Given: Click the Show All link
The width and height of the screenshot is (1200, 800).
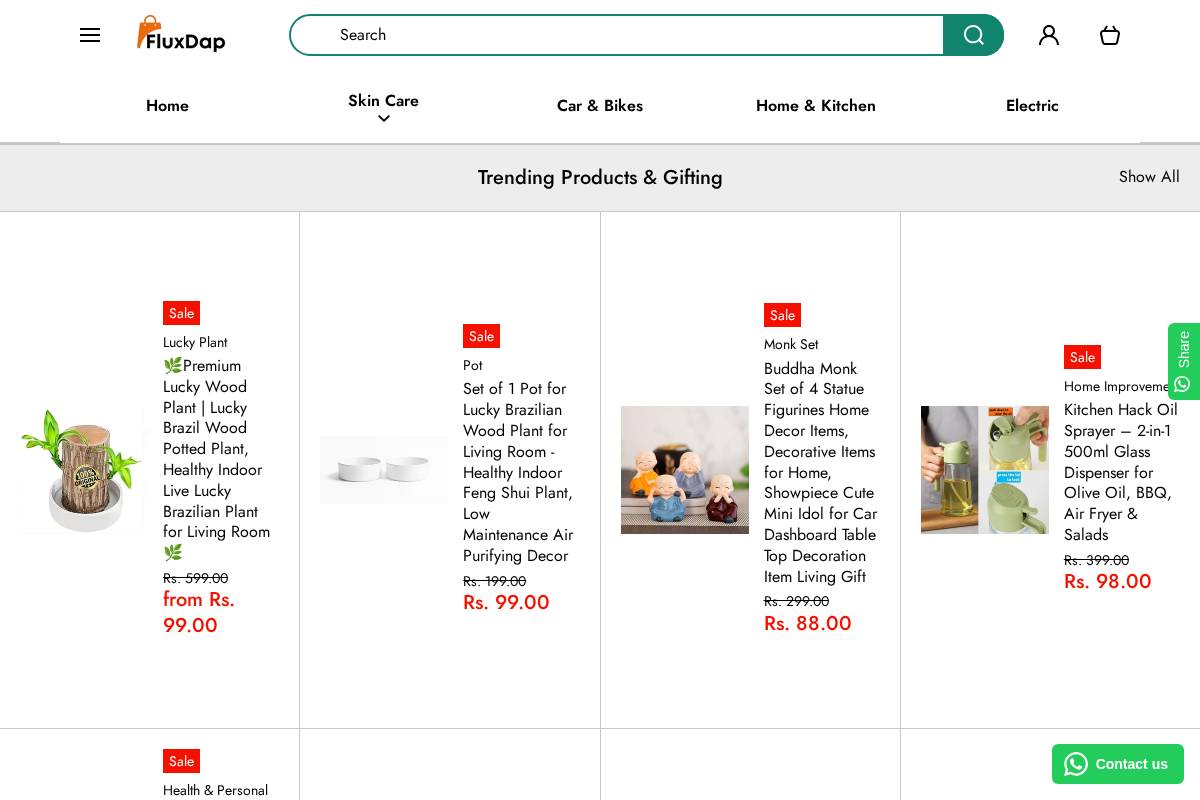Looking at the screenshot, I should [x=1149, y=177].
